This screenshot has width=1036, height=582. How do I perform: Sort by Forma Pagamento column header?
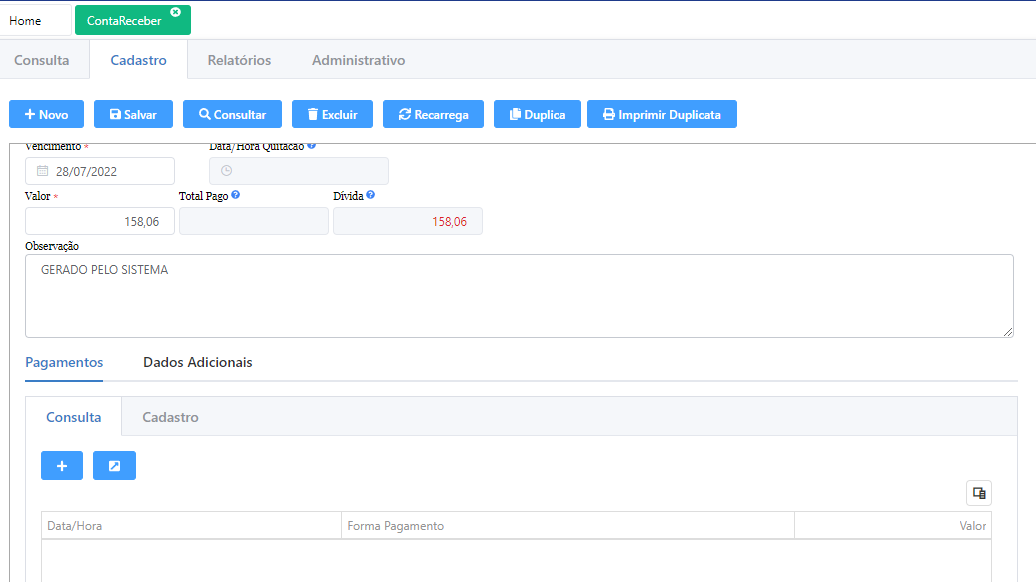(567, 526)
